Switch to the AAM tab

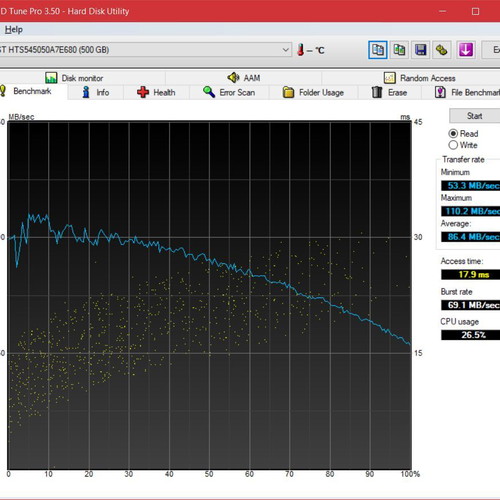tap(244, 78)
